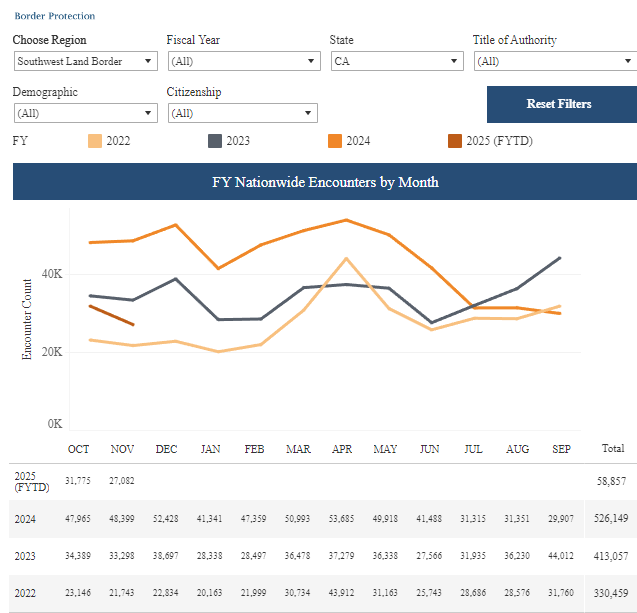Click the 38,697 cell value
637x613 pixels.
(x=166, y=556)
